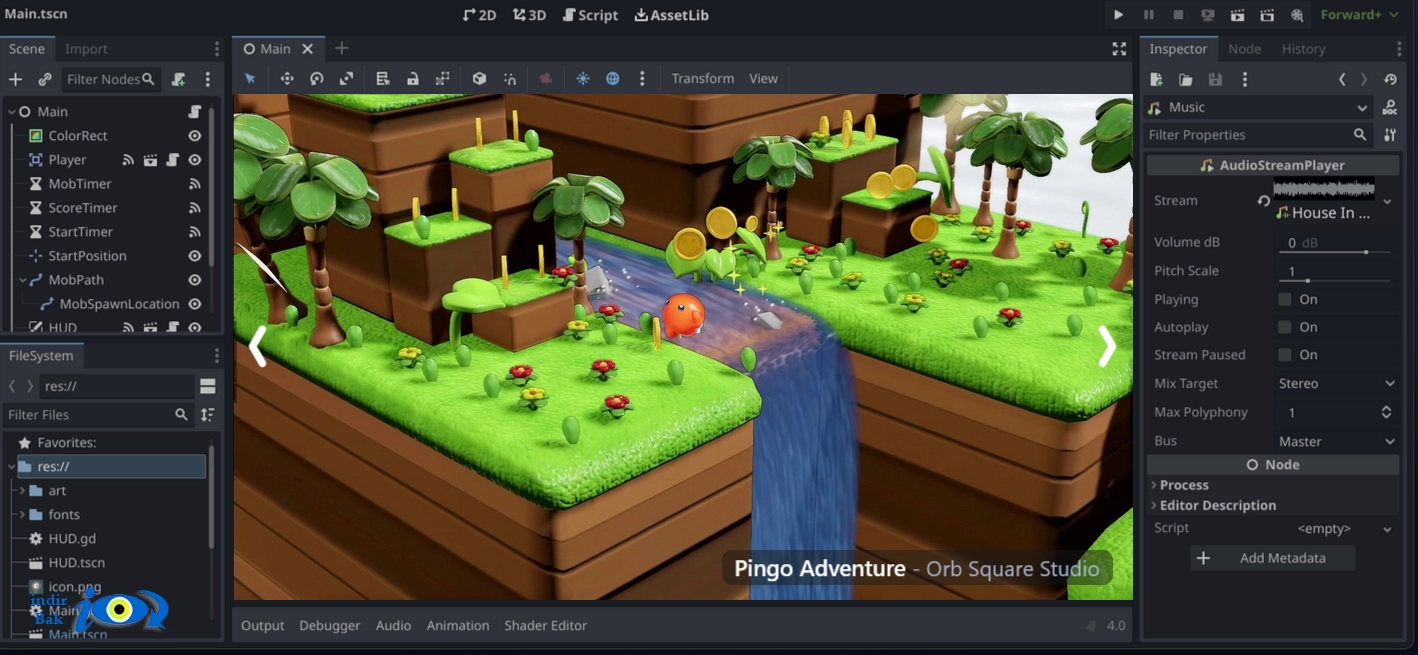Image resolution: width=1418 pixels, height=655 pixels.
Task: Click the property tools icon beside Filter Properties
Action: pyautogui.click(x=1389, y=135)
